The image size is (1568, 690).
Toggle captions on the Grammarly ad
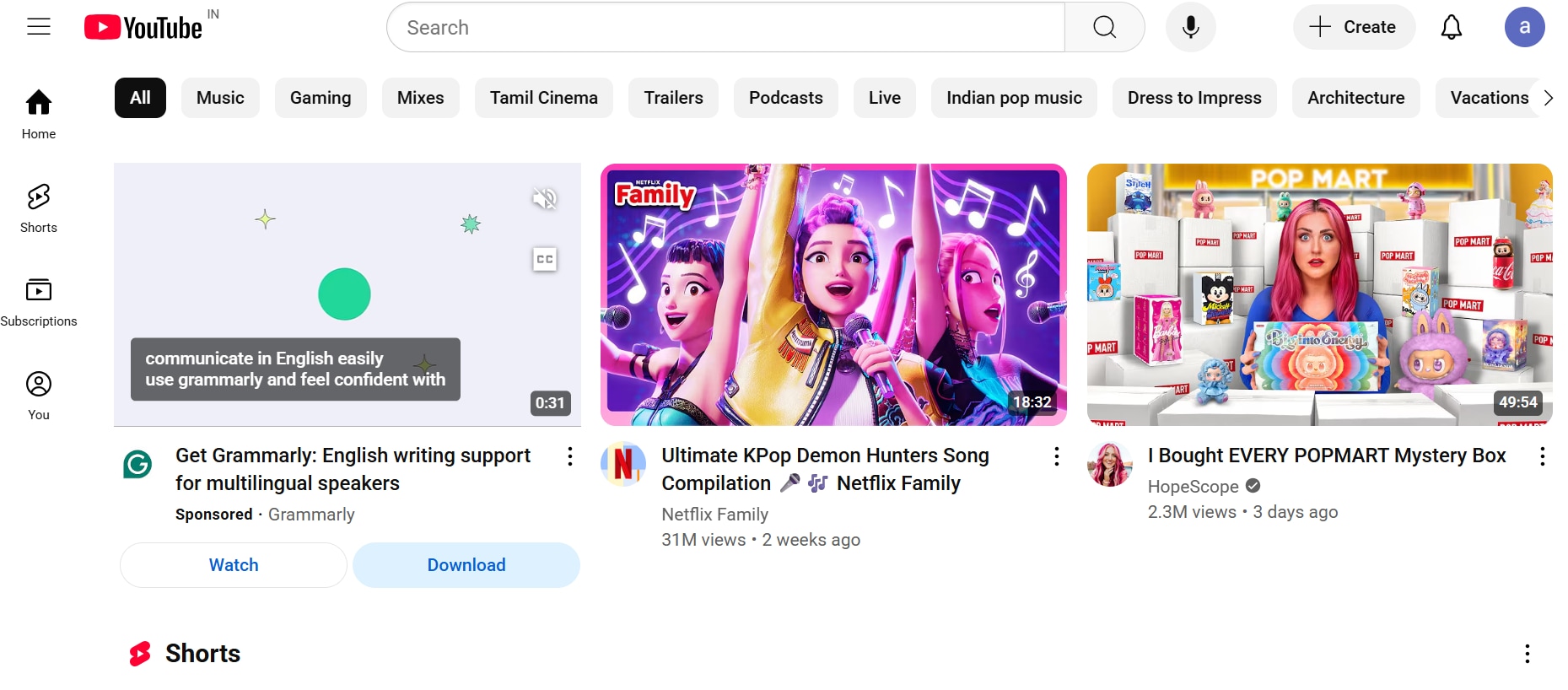545,259
